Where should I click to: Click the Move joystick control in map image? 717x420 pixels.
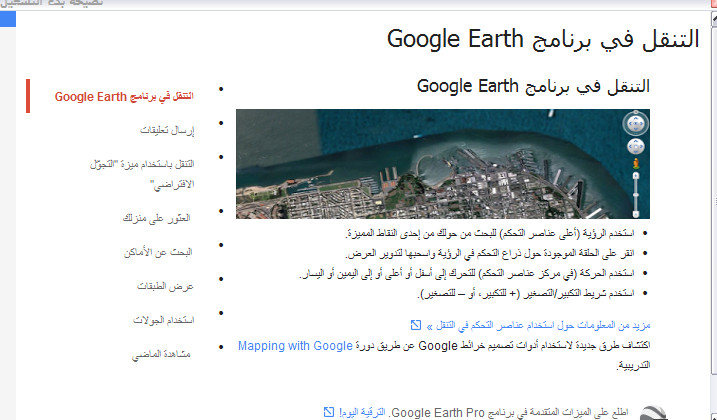click(x=635, y=147)
